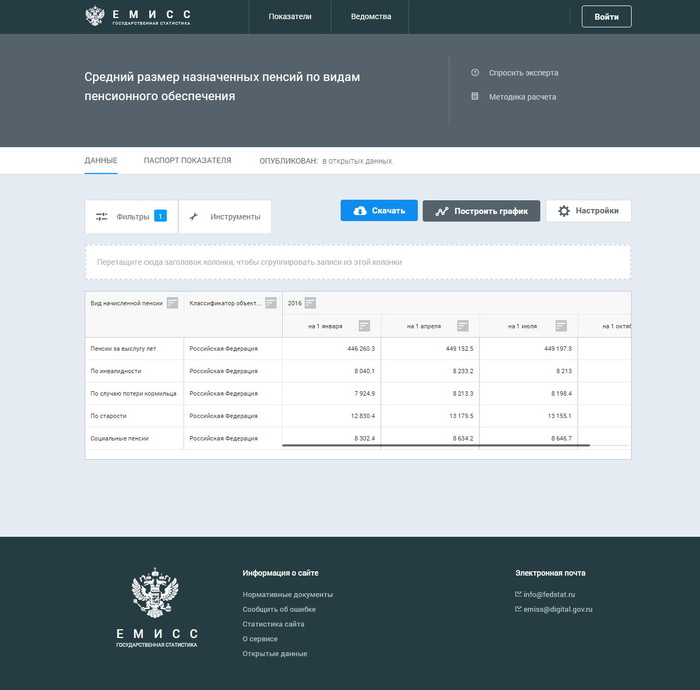Viewport: 700px width, 690px height.
Task: Click the EMISS coat of arms logo in header
Action: pos(95,16)
